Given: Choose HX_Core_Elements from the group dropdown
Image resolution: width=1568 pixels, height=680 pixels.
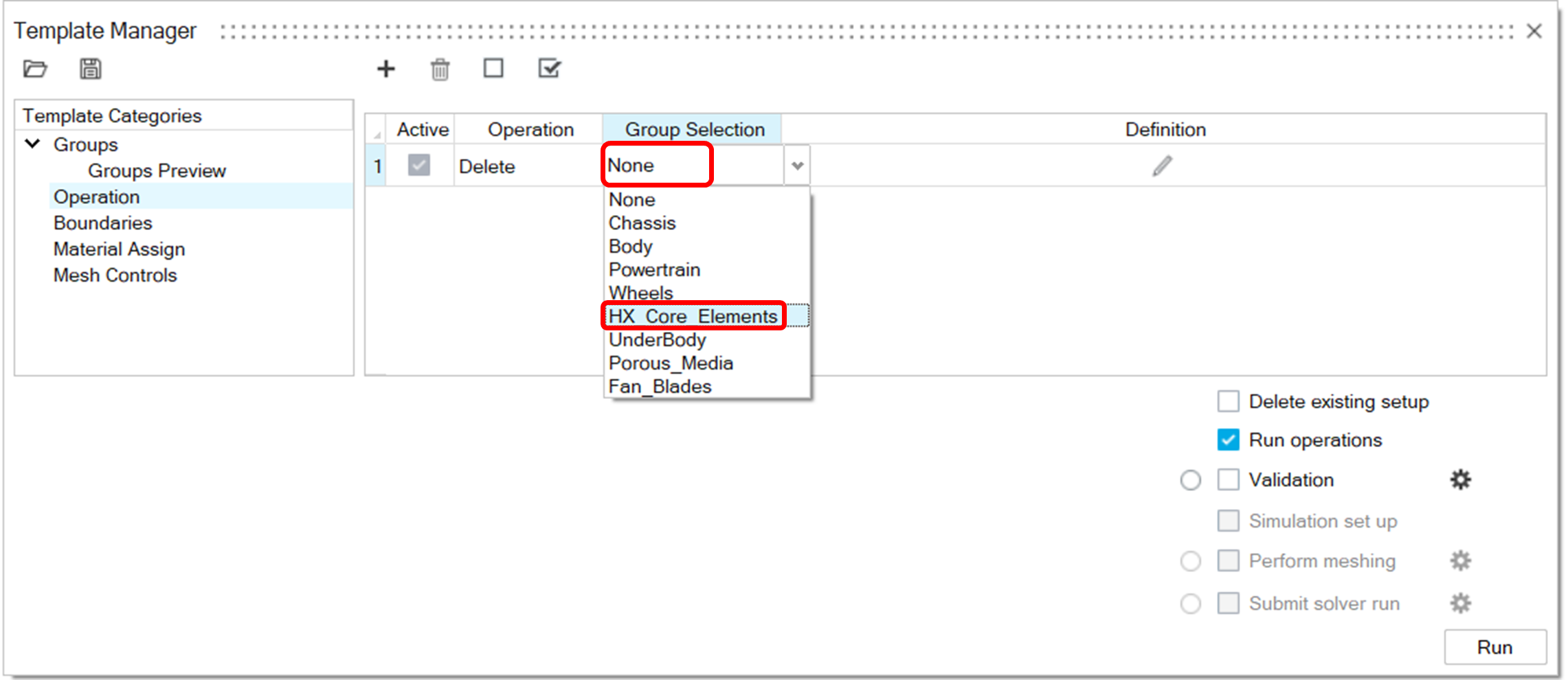Looking at the screenshot, I should (x=706, y=317).
